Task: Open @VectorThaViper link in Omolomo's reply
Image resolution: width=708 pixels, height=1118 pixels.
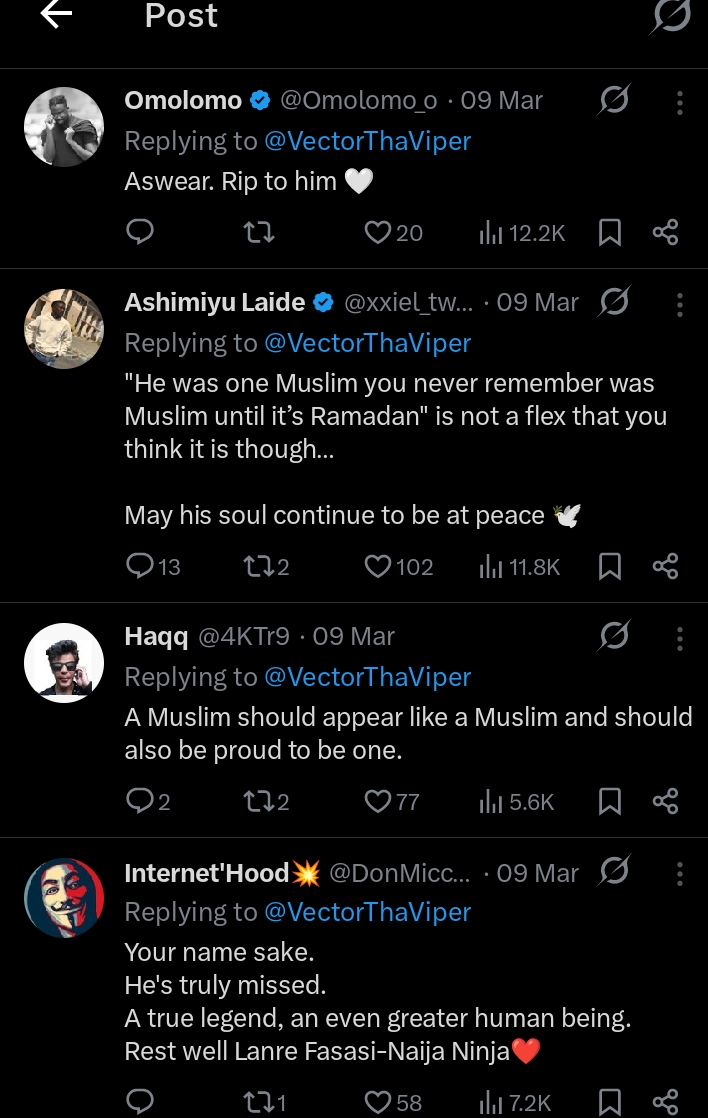Action: pos(367,141)
